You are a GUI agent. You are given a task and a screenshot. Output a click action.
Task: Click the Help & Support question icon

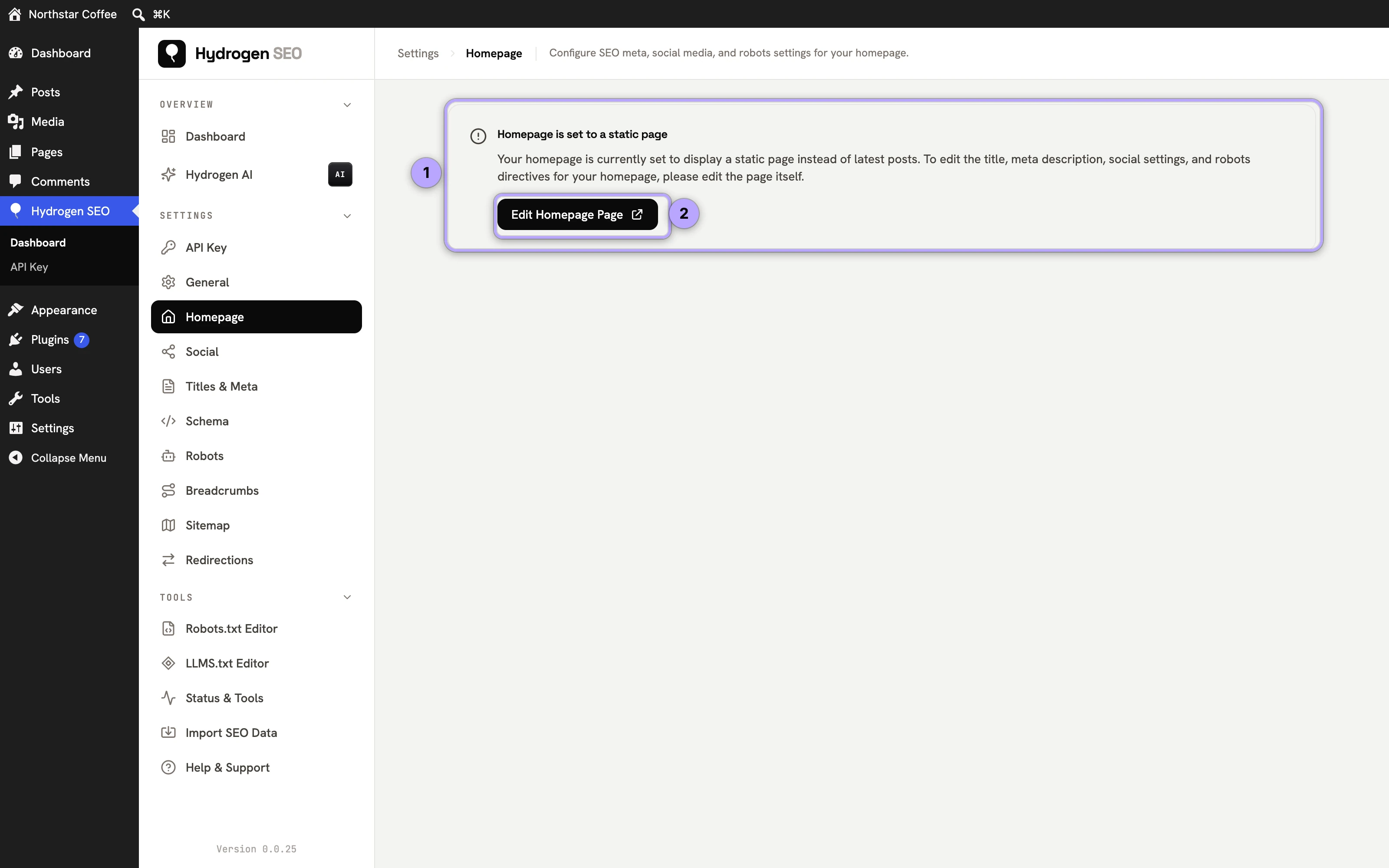[x=168, y=768]
